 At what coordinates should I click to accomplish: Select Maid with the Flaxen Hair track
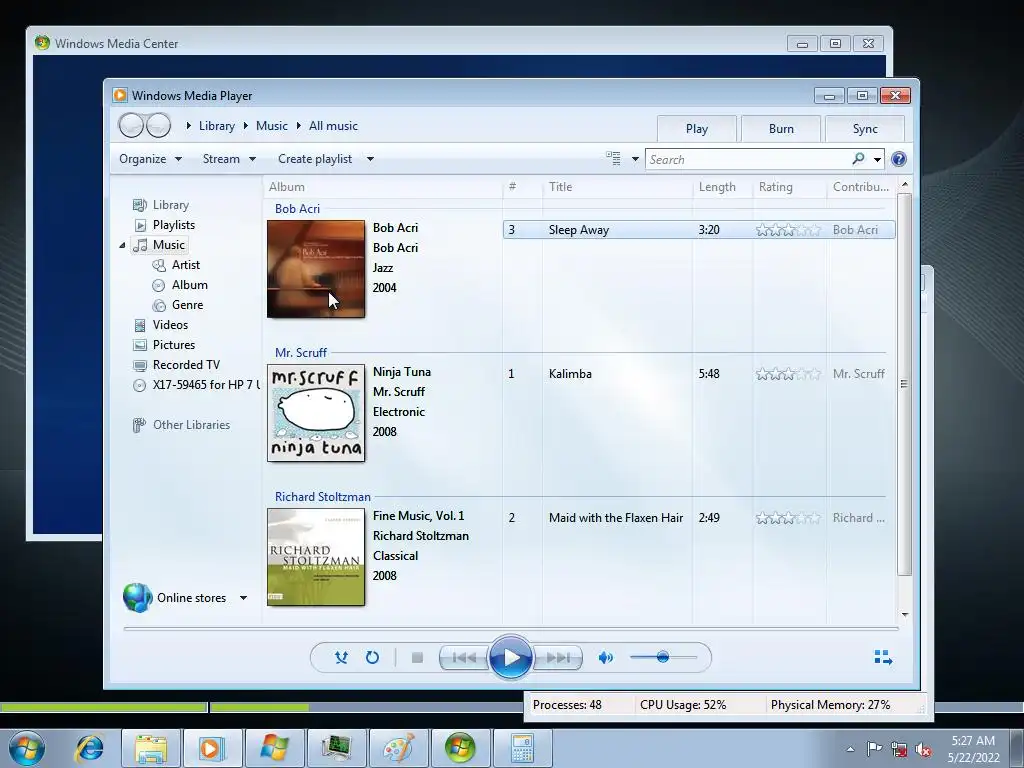point(699,518)
